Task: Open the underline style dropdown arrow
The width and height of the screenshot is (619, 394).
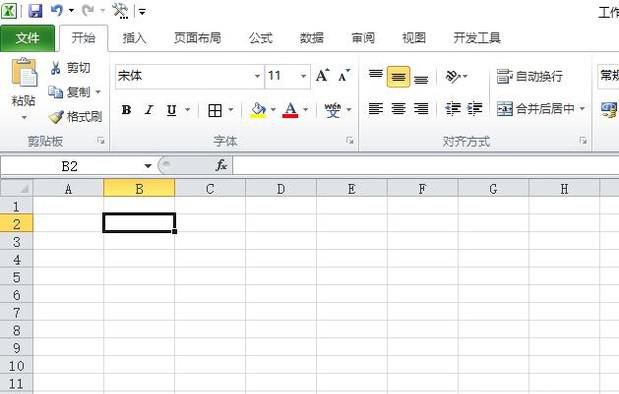Action: 188,110
